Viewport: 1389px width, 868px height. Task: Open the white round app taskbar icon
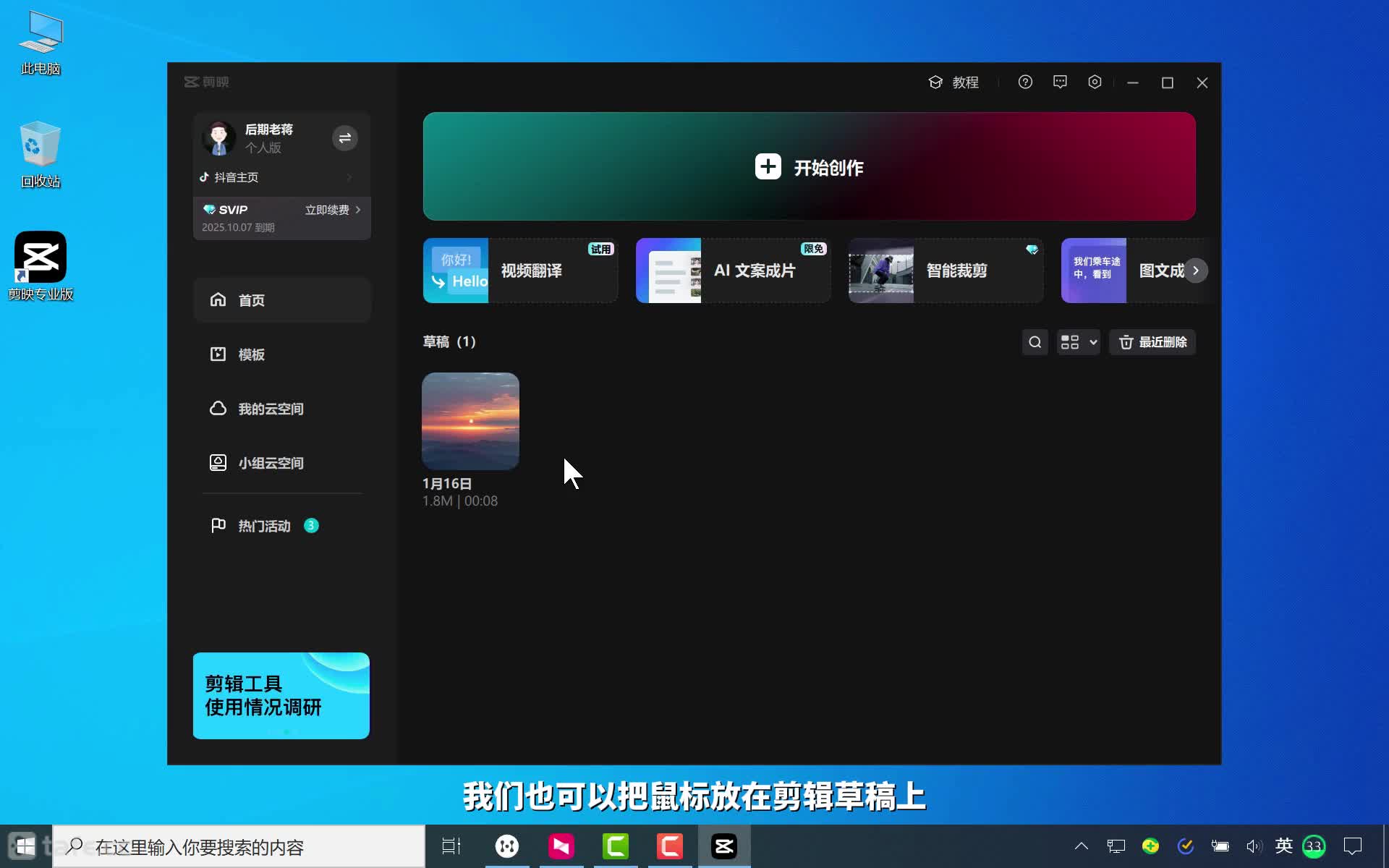click(x=507, y=846)
